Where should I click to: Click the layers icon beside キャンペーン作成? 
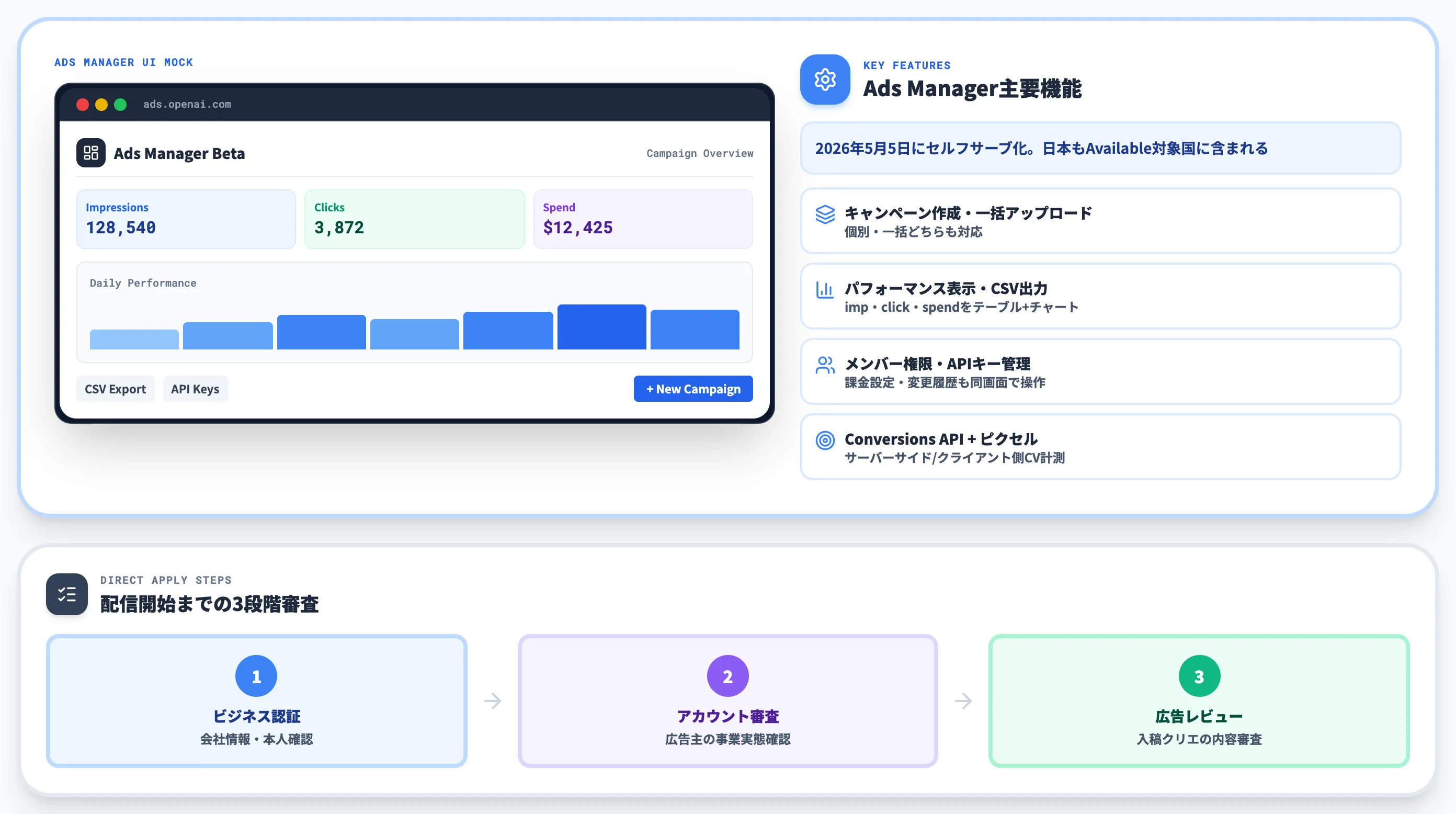click(825, 214)
